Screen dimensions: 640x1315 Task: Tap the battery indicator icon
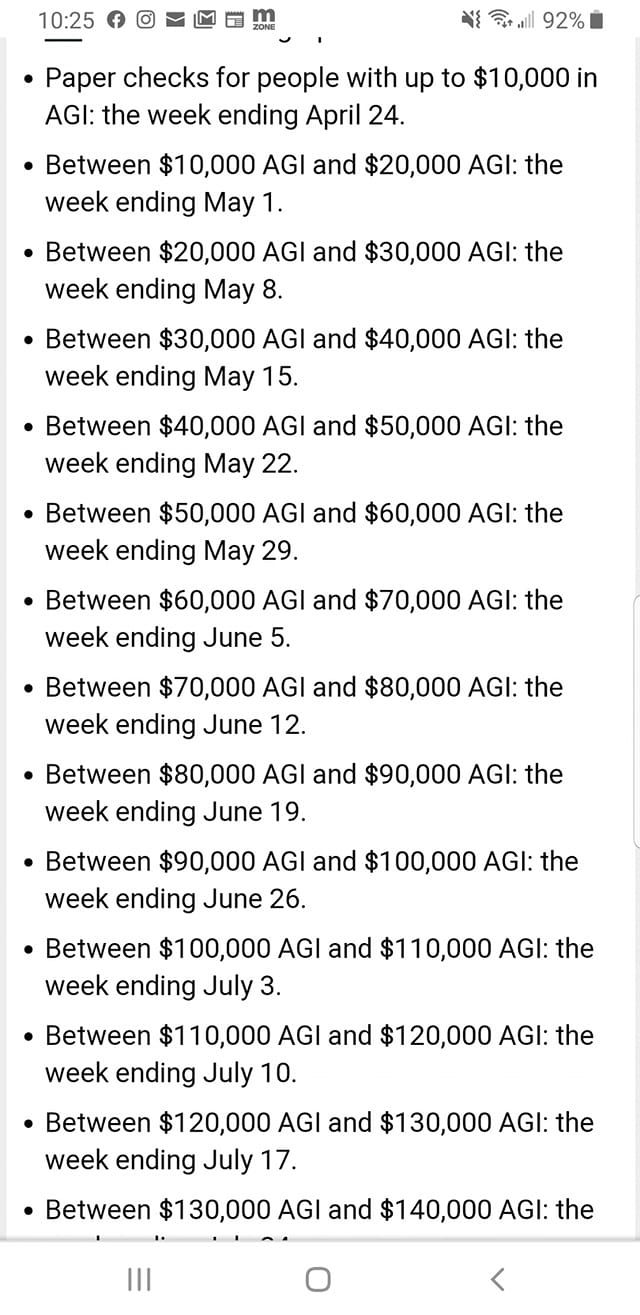pyautogui.click(x=597, y=20)
